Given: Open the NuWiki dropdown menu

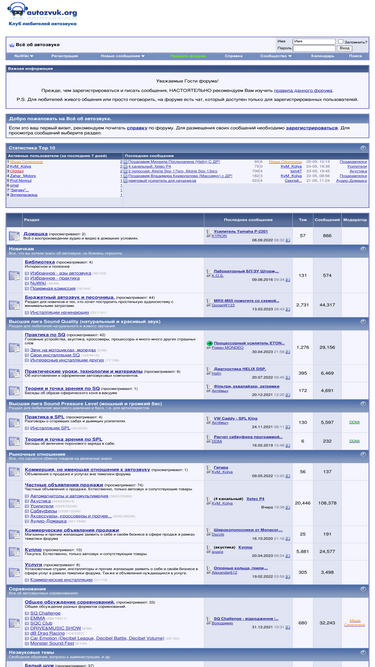Looking at the screenshot, I should point(23,56).
